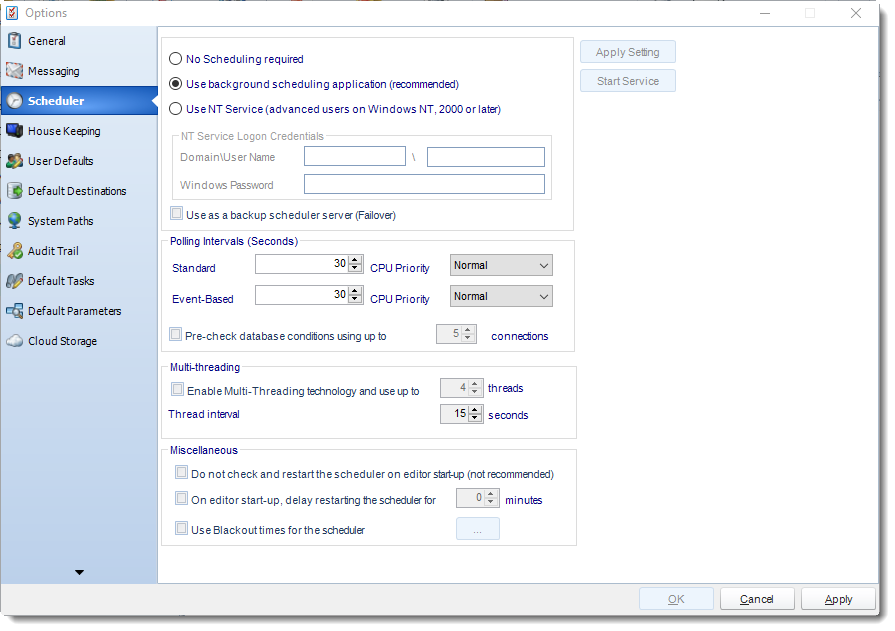
Task: Toggle delay restarting the scheduler checkbox
Action: point(182,498)
